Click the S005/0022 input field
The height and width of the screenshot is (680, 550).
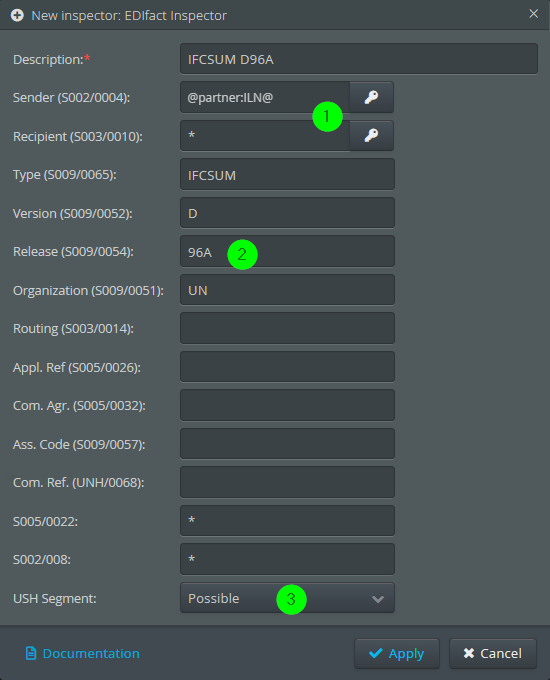tap(287, 520)
